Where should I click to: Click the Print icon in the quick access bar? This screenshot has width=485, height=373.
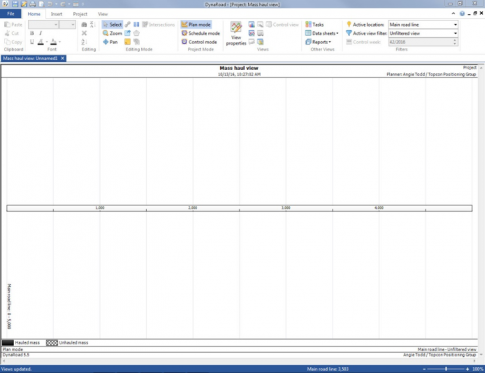coord(32,4)
